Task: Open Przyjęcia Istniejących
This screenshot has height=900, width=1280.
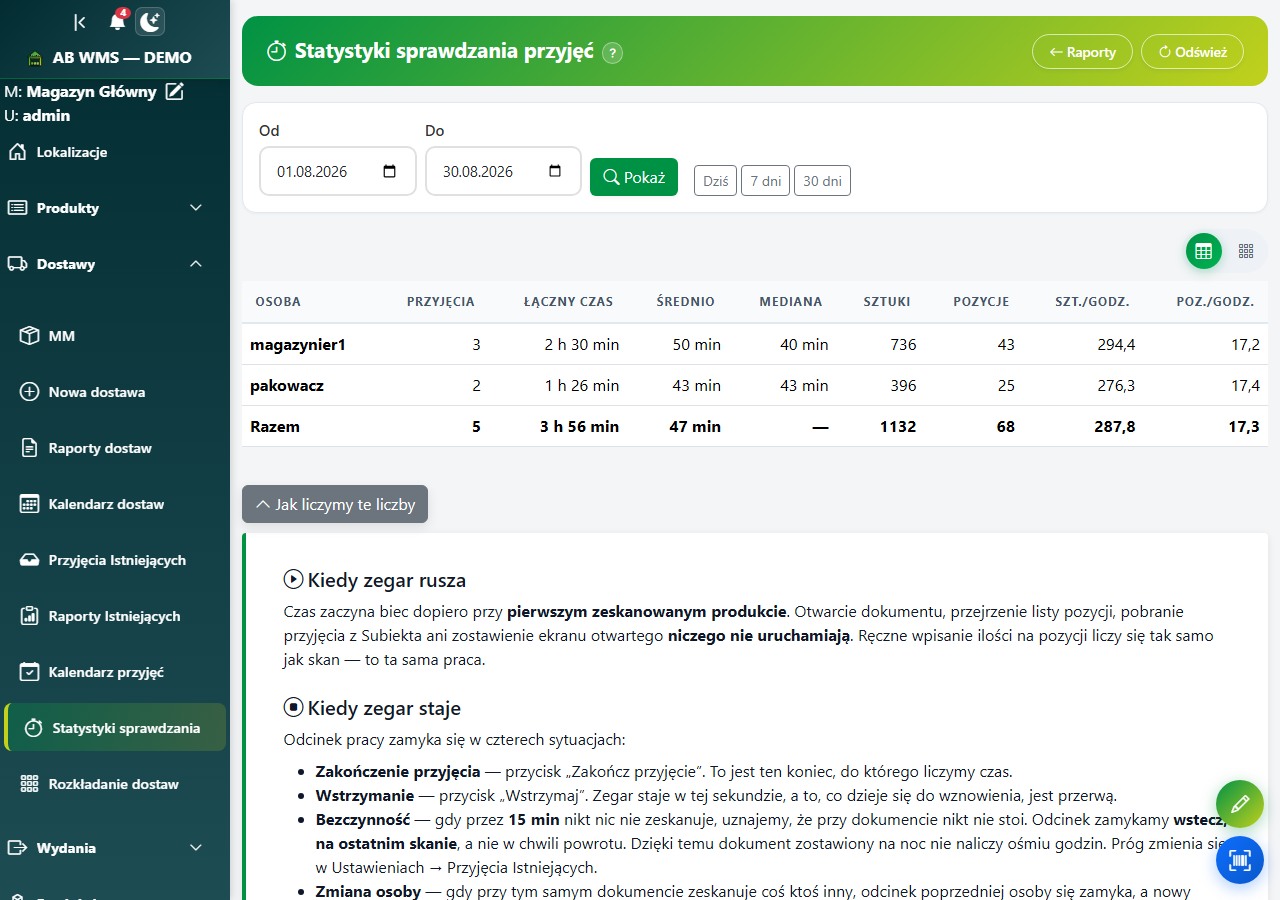Action: 115,560
